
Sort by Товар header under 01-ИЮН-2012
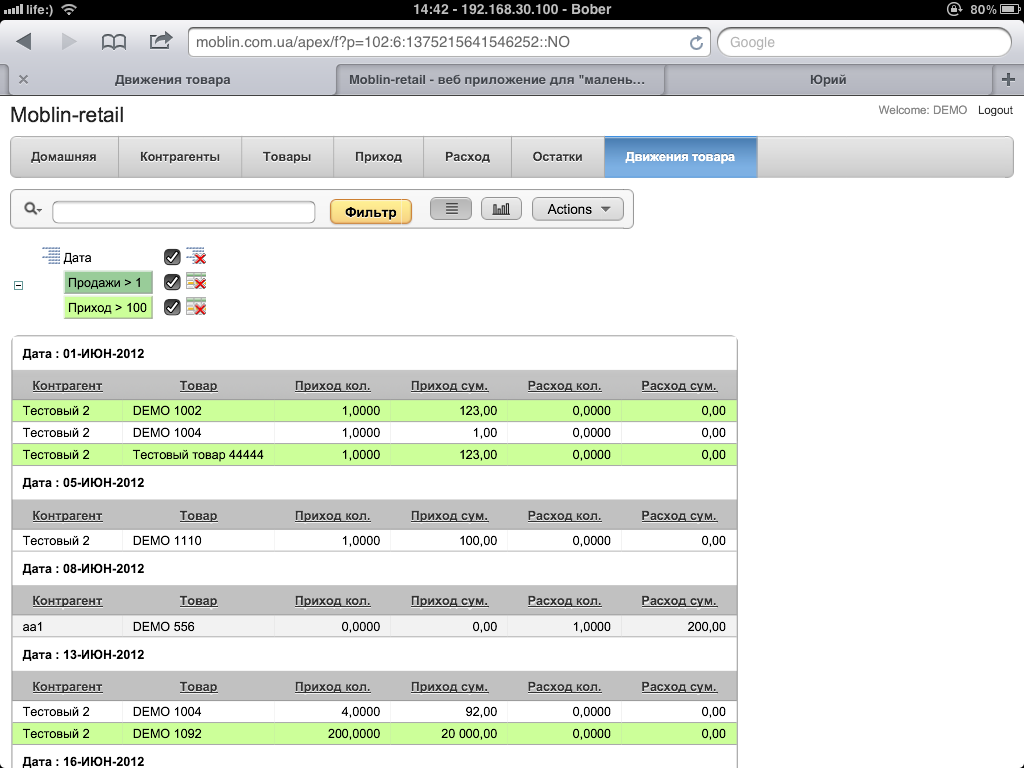[199, 385]
